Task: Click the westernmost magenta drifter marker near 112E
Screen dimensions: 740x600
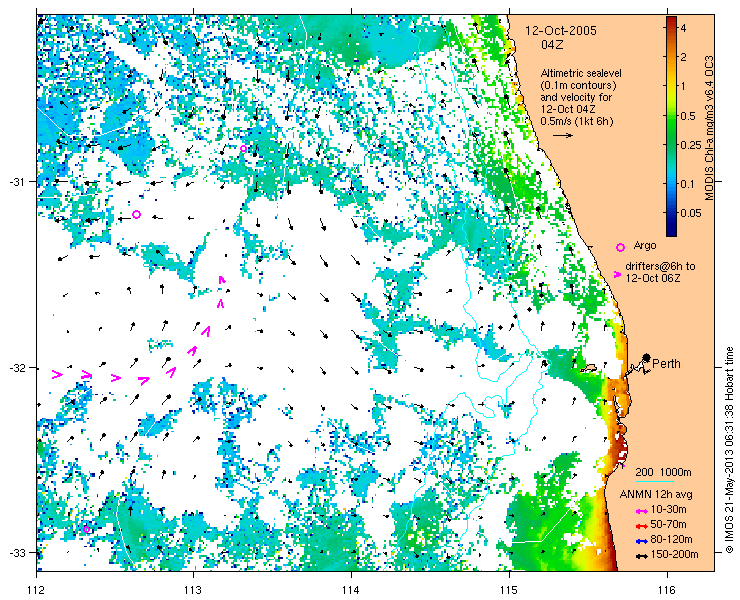Action: pyautogui.click(x=57, y=375)
